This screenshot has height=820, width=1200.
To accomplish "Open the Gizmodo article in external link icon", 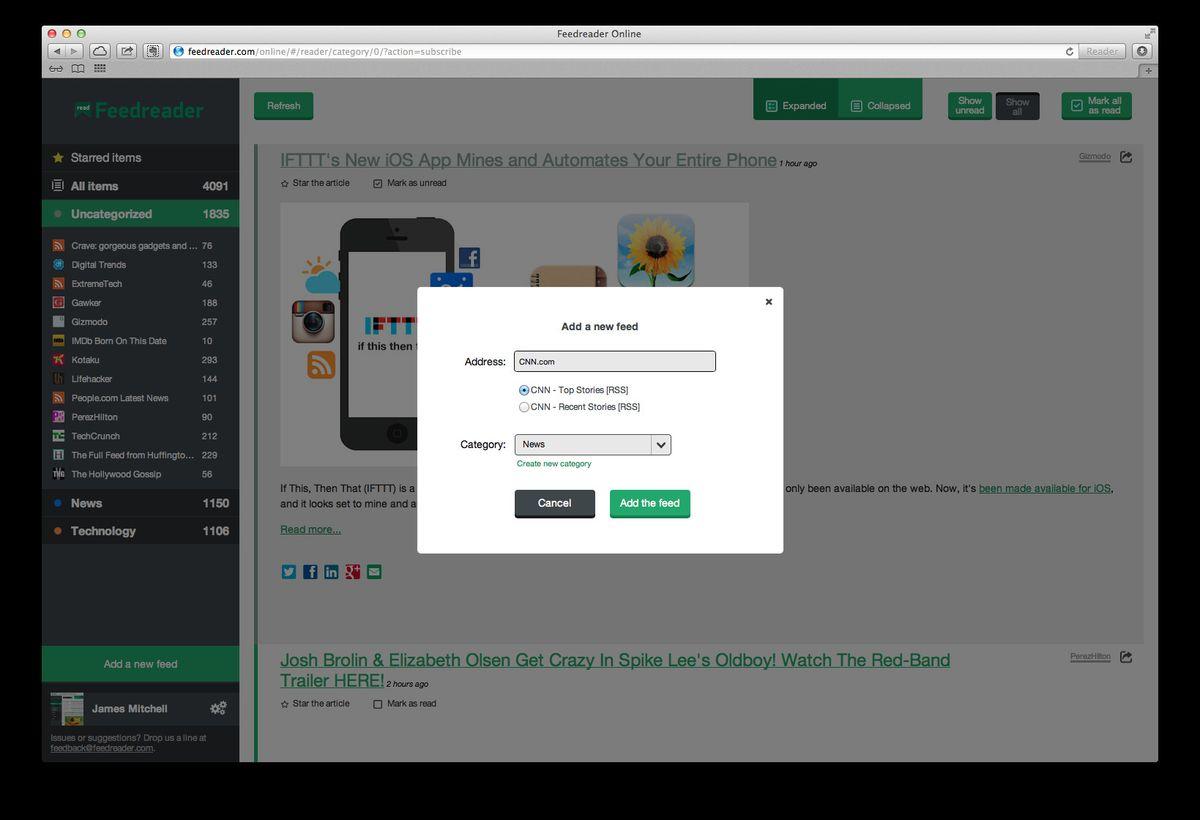I will pos(1126,156).
